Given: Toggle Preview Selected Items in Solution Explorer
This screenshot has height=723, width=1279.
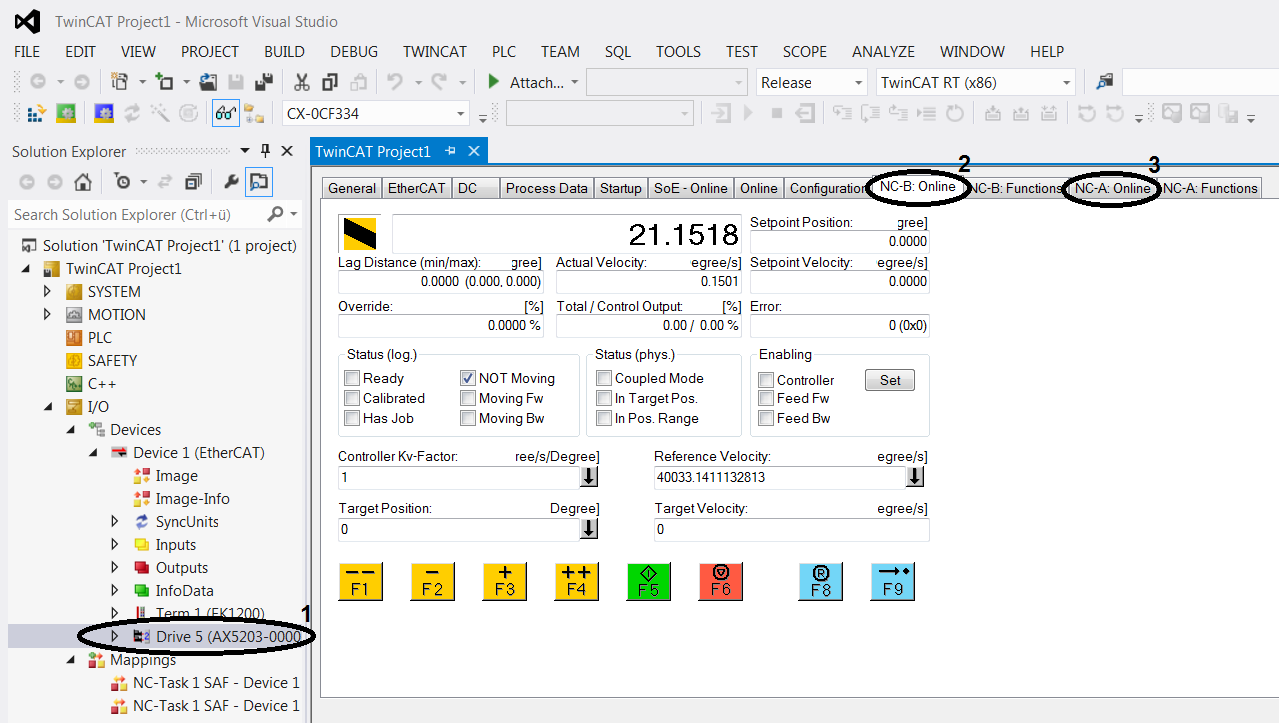Looking at the screenshot, I should point(259,182).
